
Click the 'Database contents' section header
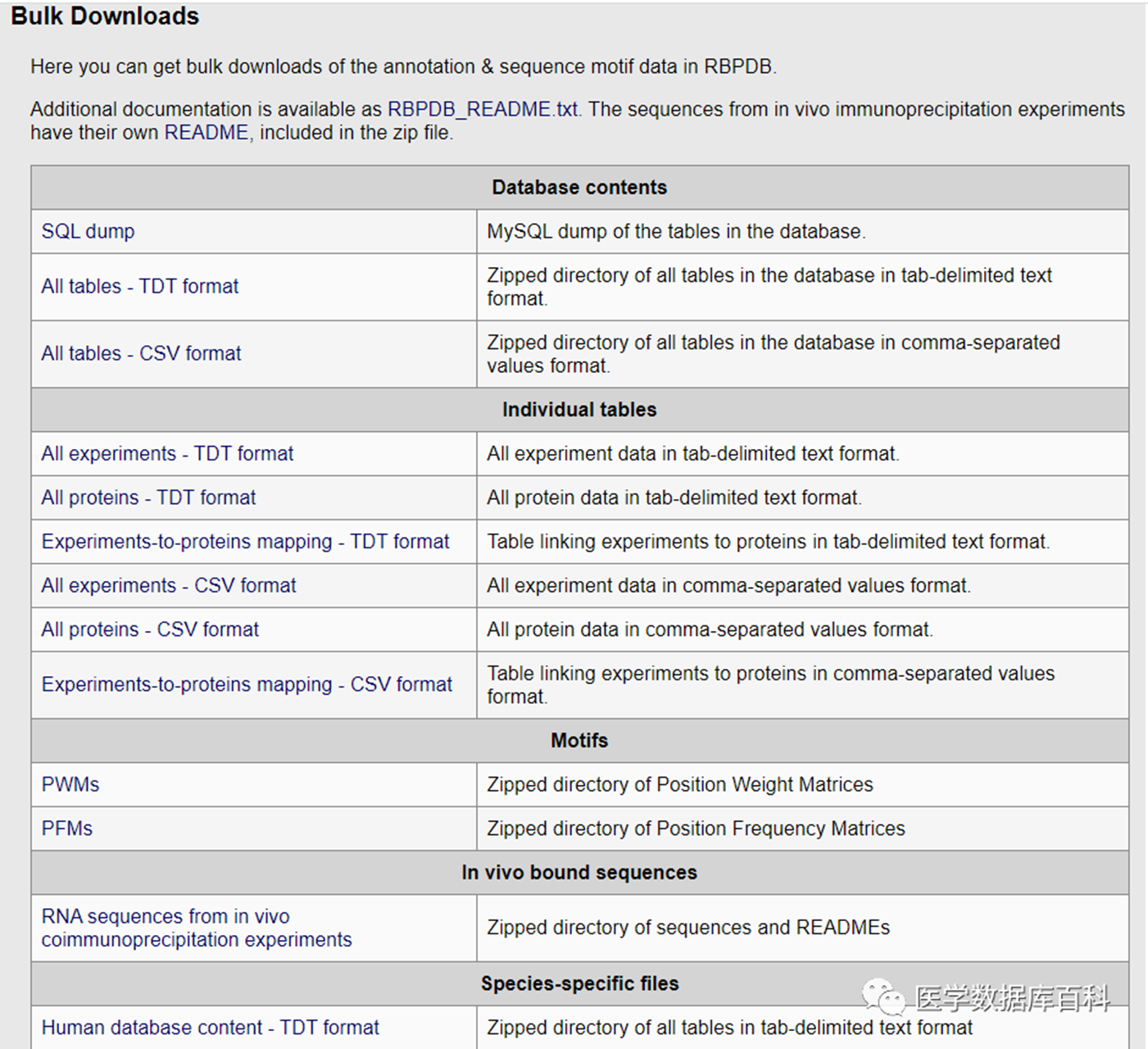tap(579, 188)
